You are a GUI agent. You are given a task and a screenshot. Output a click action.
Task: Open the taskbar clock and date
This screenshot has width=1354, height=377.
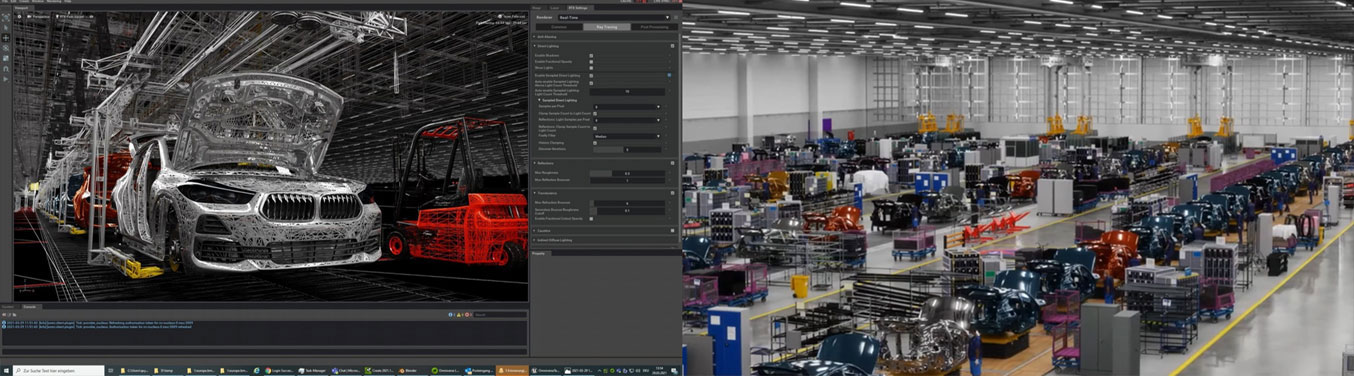click(x=659, y=370)
